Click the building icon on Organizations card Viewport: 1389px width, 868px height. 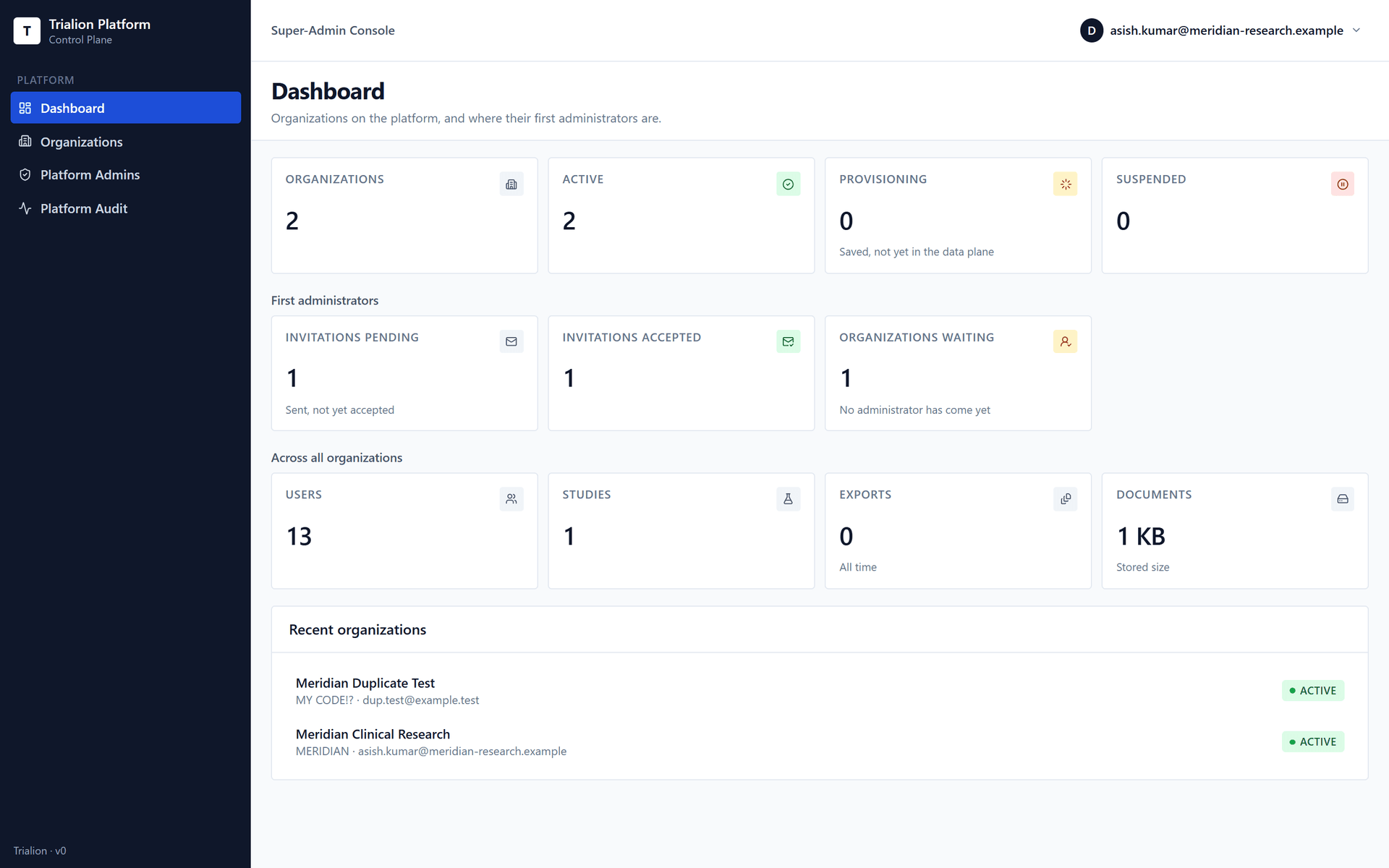pos(511,184)
